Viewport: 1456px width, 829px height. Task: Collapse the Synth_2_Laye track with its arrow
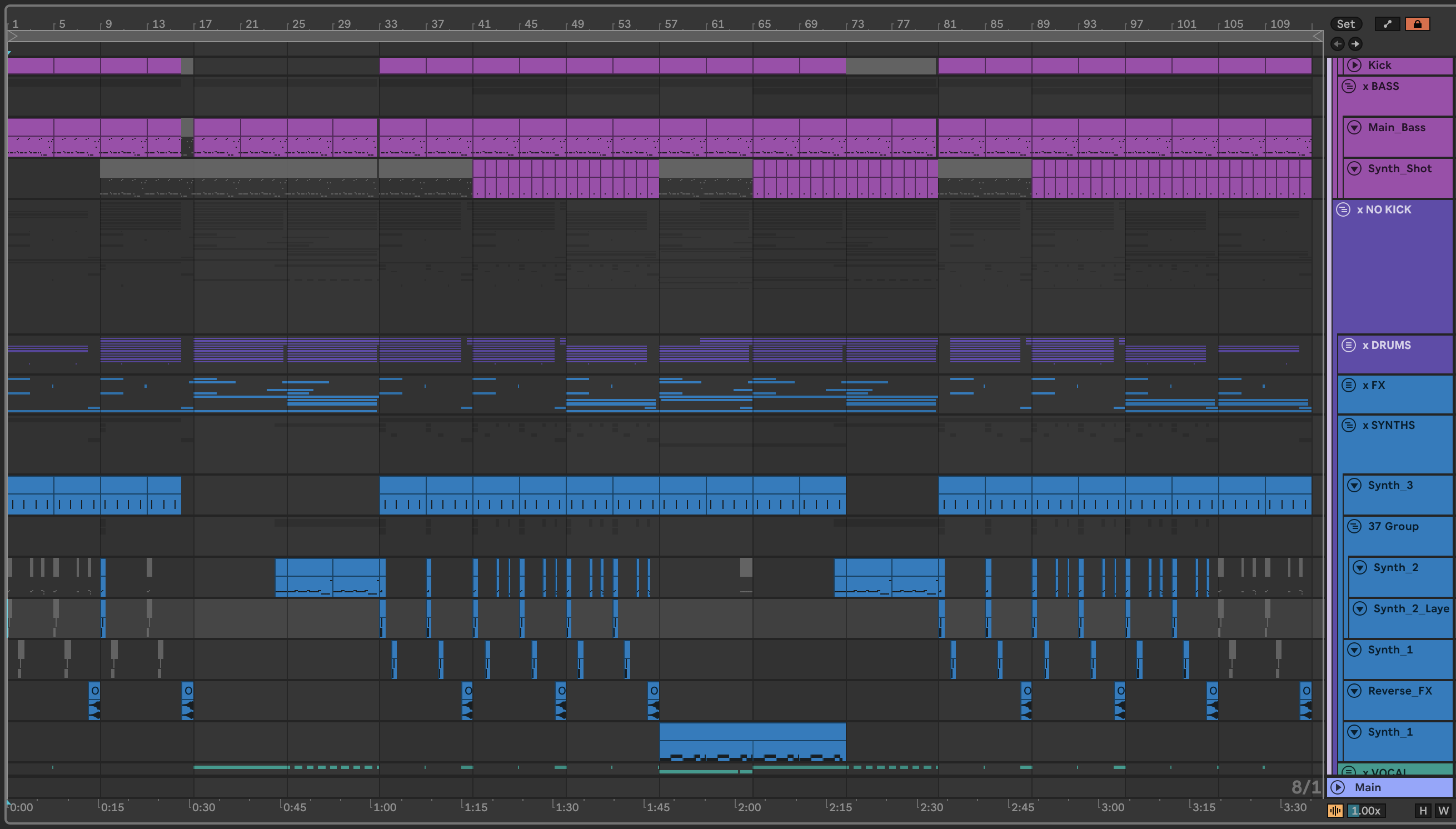coord(1360,608)
